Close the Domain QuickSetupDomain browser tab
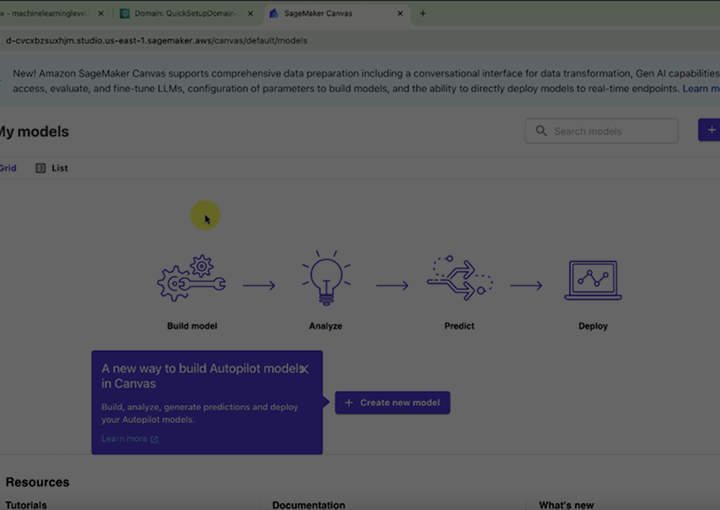This screenshot has height=510, width=720. click(250, 13)
